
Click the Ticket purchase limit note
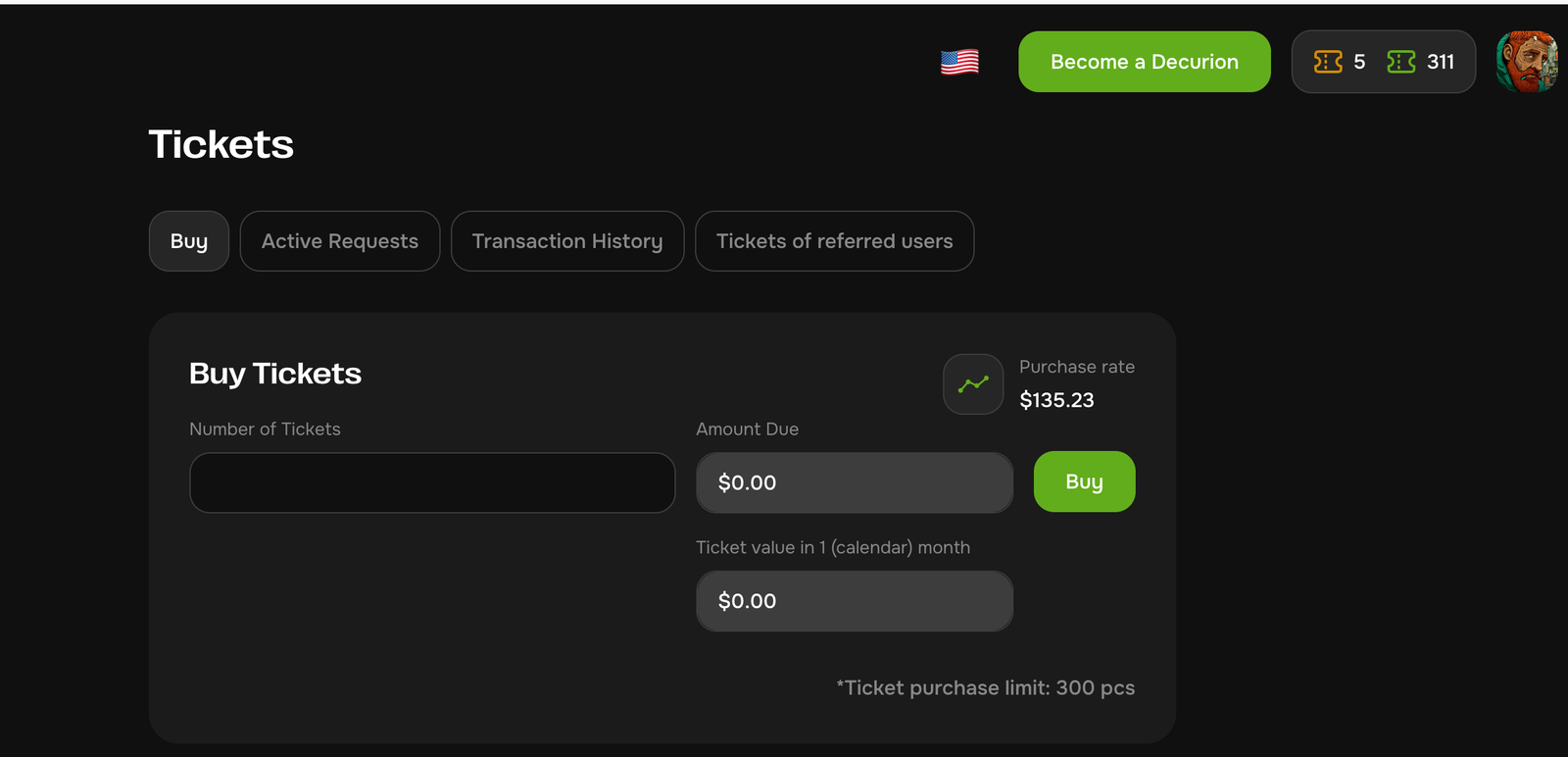tap(985, 687)
